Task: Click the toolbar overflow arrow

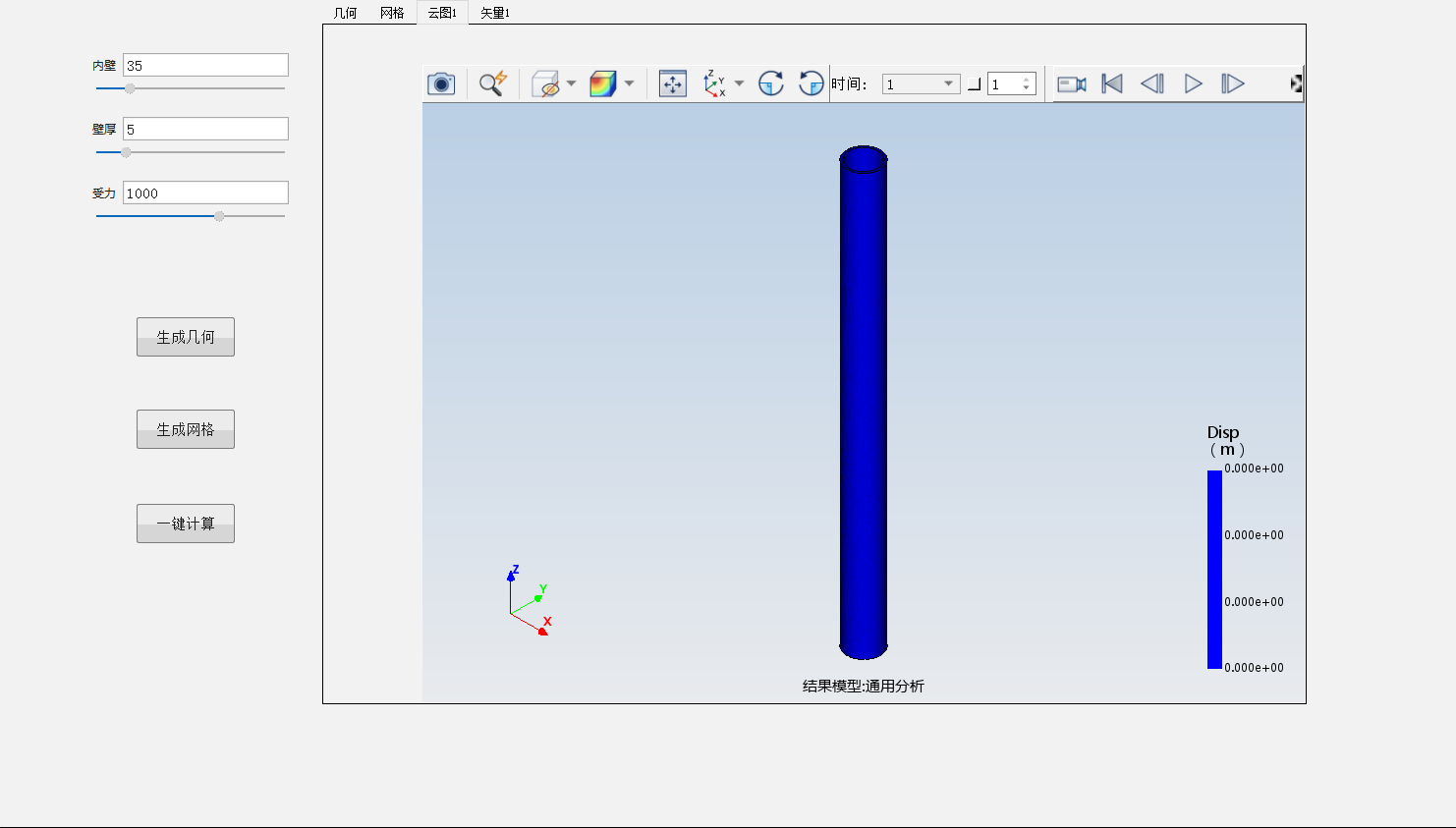Action: click(1297, 83)
